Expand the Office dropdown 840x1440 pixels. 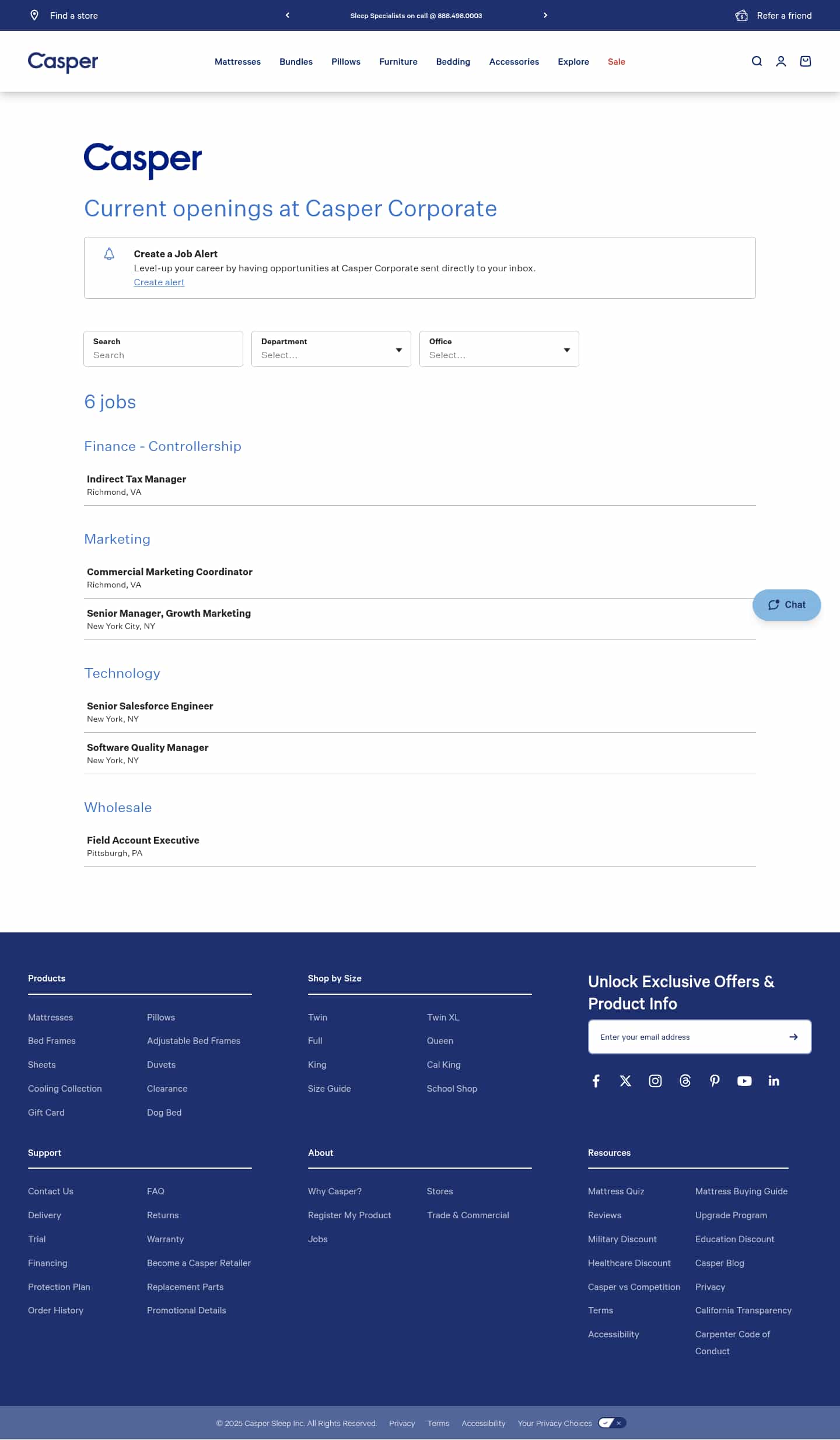pyautogui.click(x=499, y=349)
